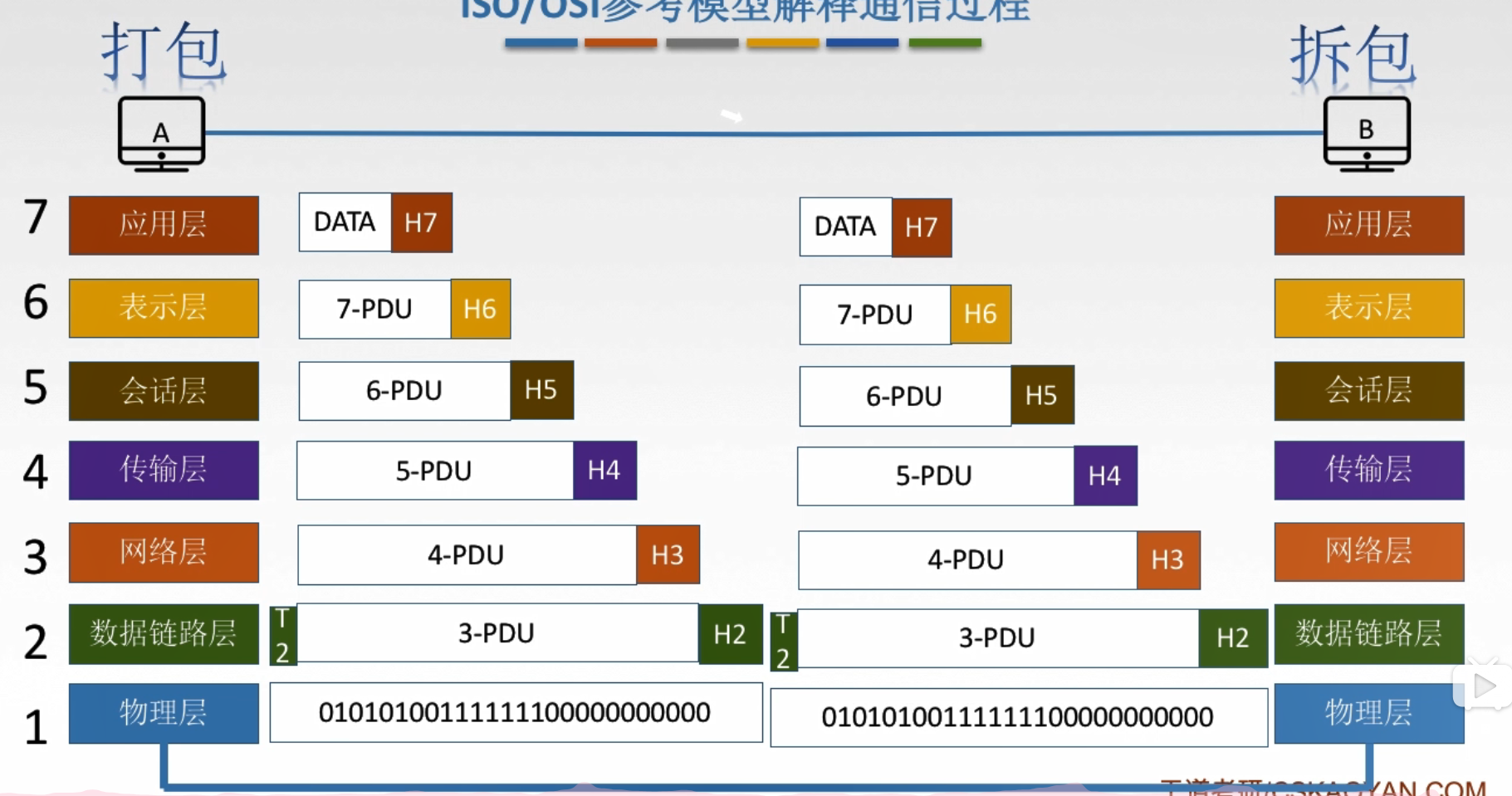Image resolution: width=1512 pixels, height=796 pixels.
Task: Click the 3-PDU box in the 拆包 column
Action: coord(999,637)
